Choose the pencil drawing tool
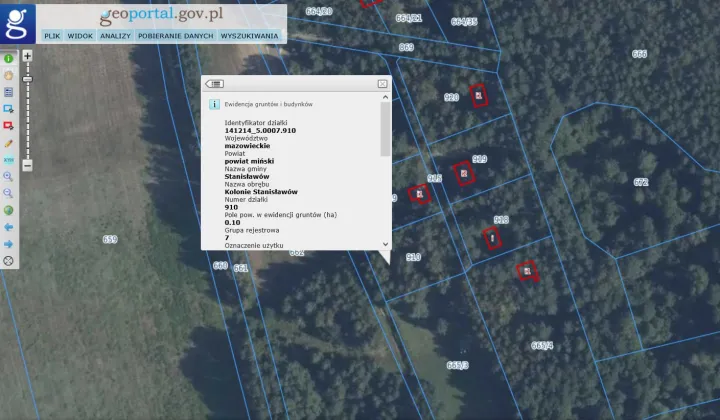The image size is (720, 420). point(8,143)
